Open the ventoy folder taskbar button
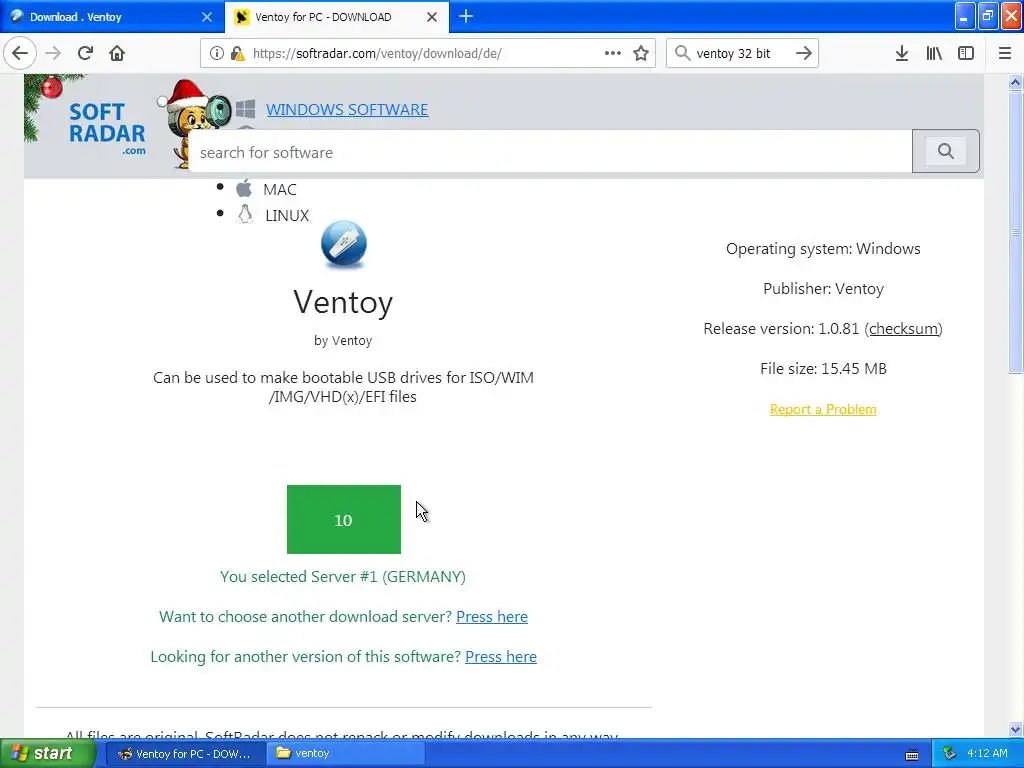Image resolution: width=1024 pixels, height=768 pixels. (346, 754)
